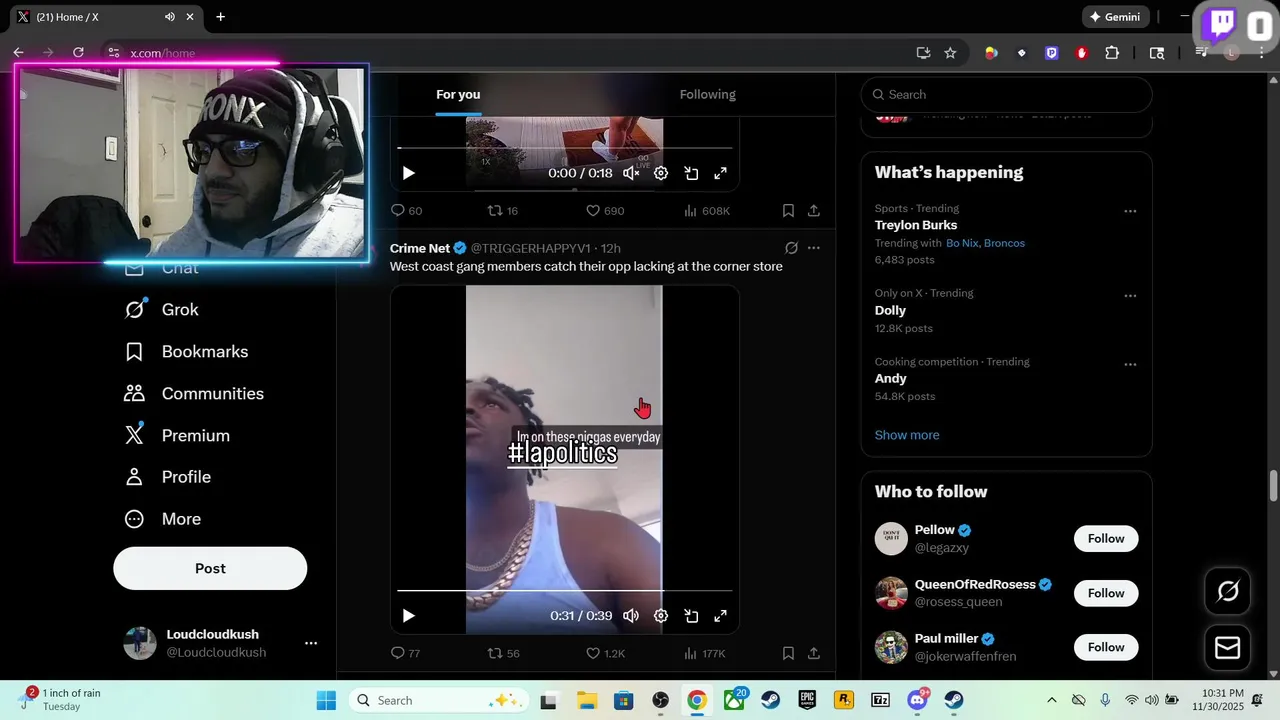The width and height of the screenshot is (1280, 720).
Task: Like the Crime Net post with 1.2K likes
Action: click(605, 653)
